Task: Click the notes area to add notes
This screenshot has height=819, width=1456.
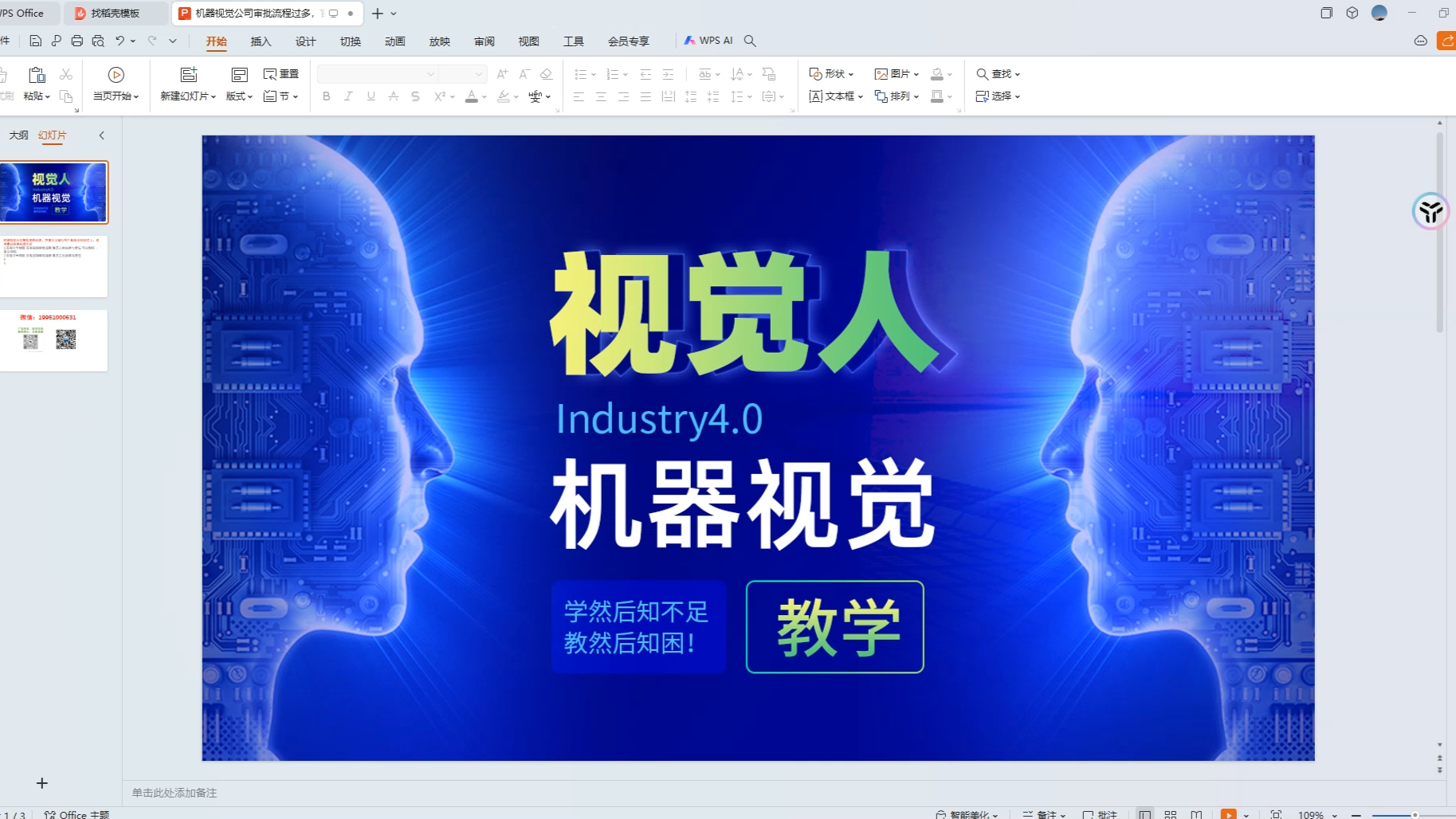Action: coord(785,793)
